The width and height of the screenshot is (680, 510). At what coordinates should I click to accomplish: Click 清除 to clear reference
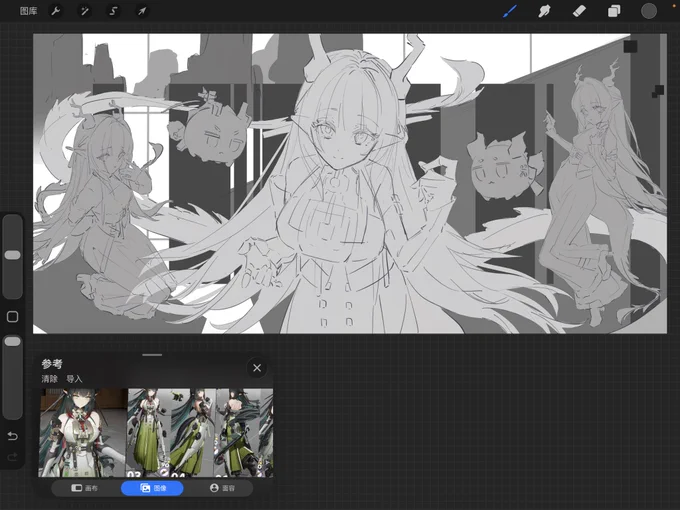point(49,379)
